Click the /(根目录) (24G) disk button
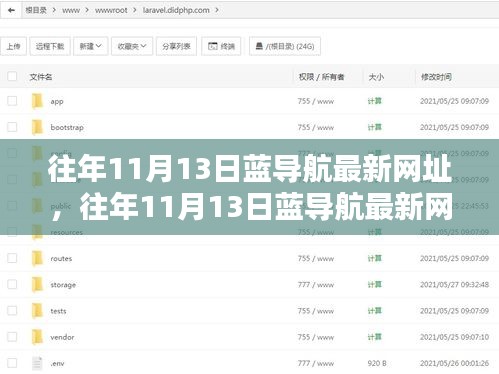The image size is (499, 374). 285,46
